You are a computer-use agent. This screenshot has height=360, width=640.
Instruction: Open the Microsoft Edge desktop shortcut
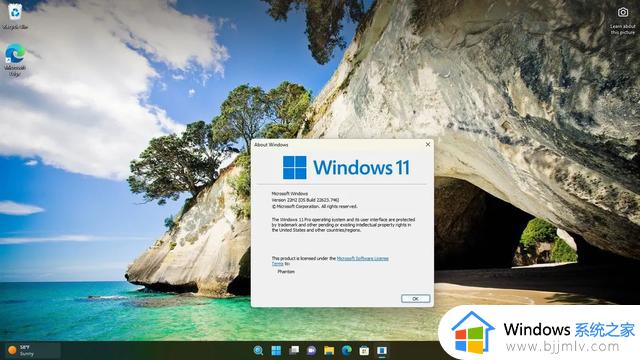15,60
